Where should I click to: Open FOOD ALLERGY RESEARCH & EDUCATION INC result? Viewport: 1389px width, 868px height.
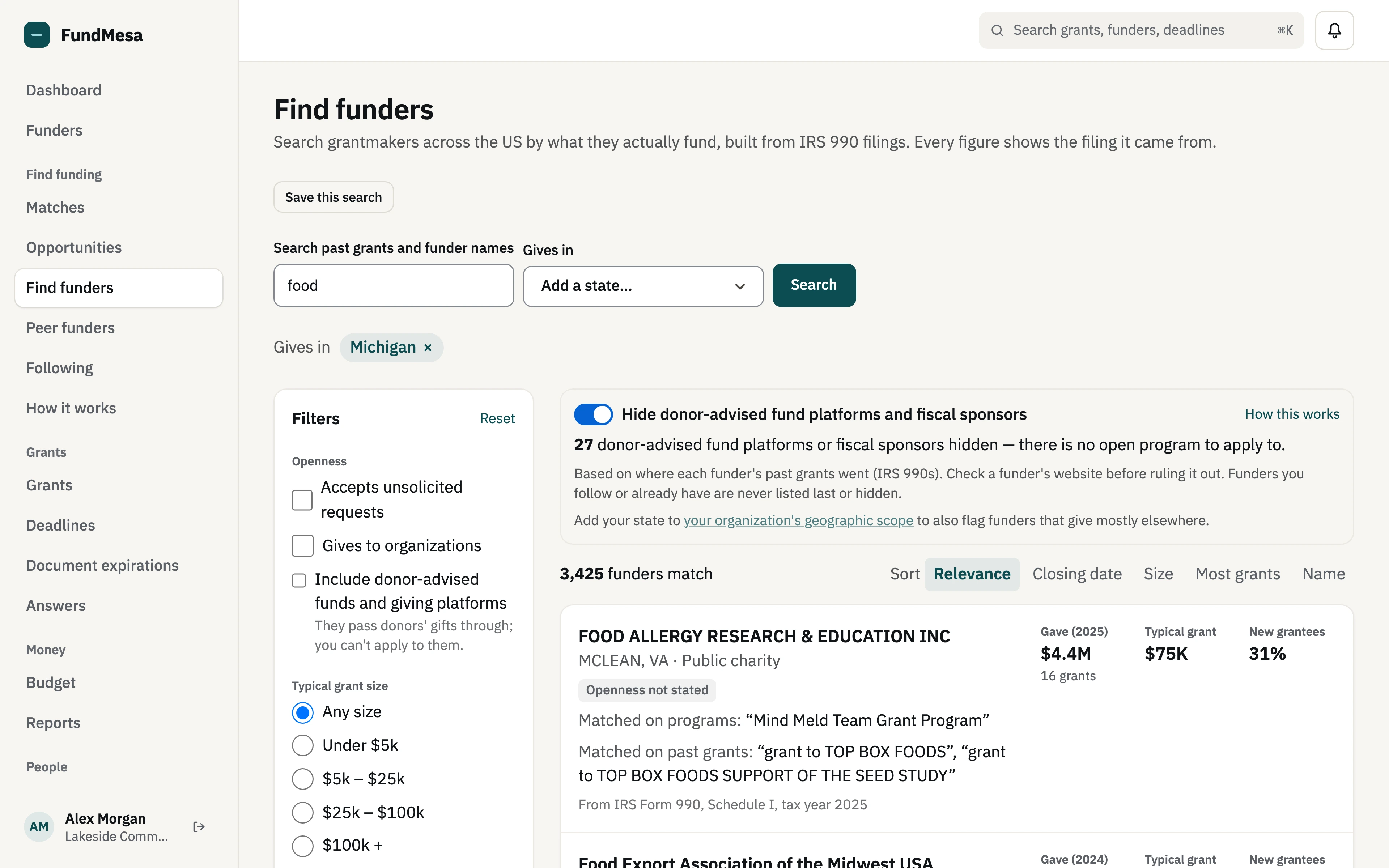coord(764,637)
